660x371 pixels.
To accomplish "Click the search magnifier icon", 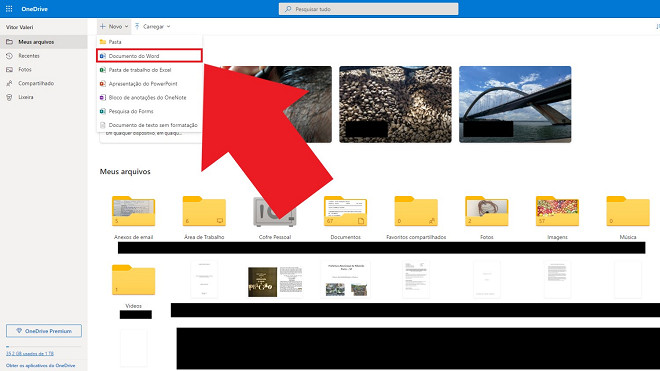I will (x=288, y=9).
